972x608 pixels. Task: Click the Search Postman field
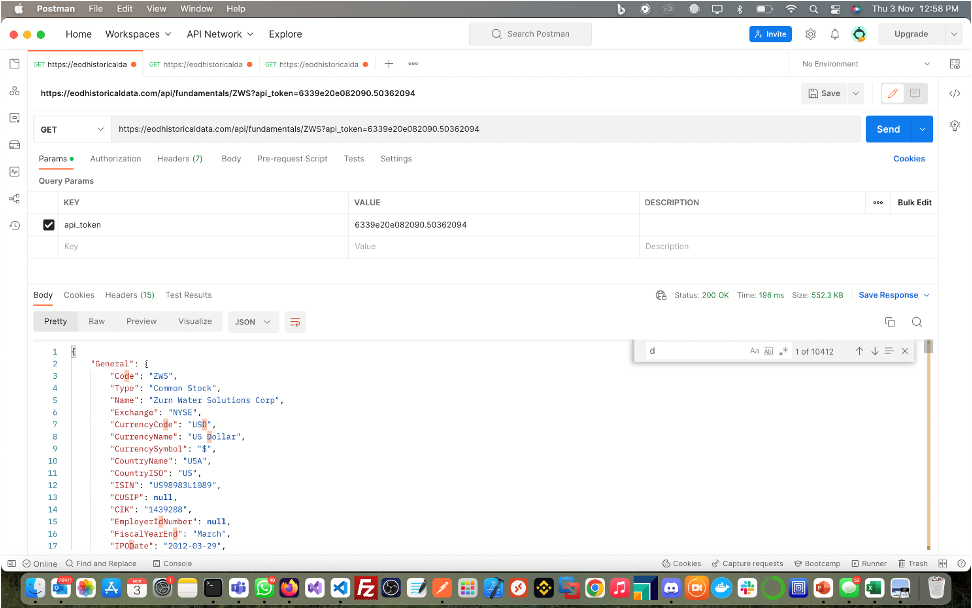pyautogui.click(x=530, y=33)
